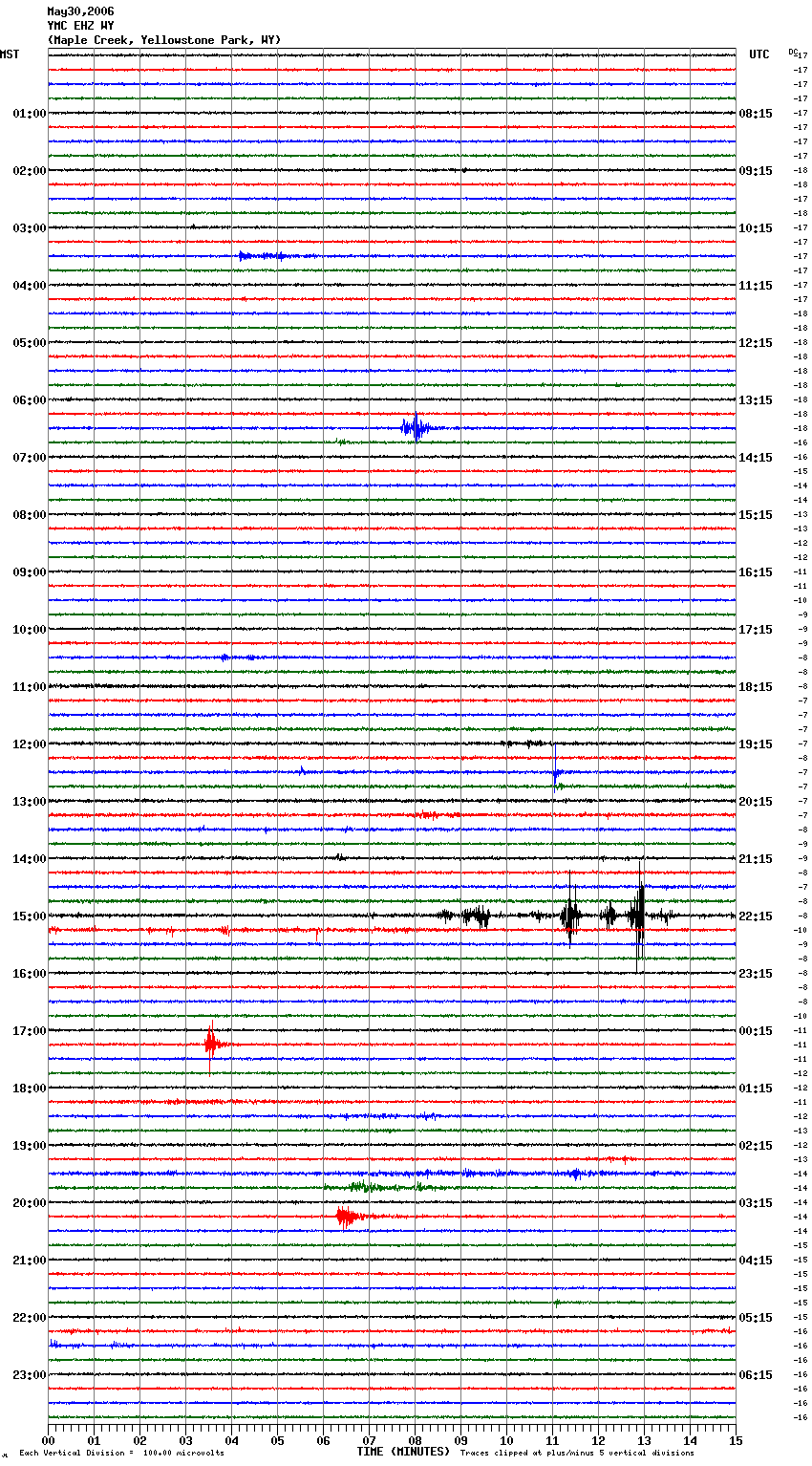
Task: Select the 01:00 MST hour label
Action: [30, 114]
